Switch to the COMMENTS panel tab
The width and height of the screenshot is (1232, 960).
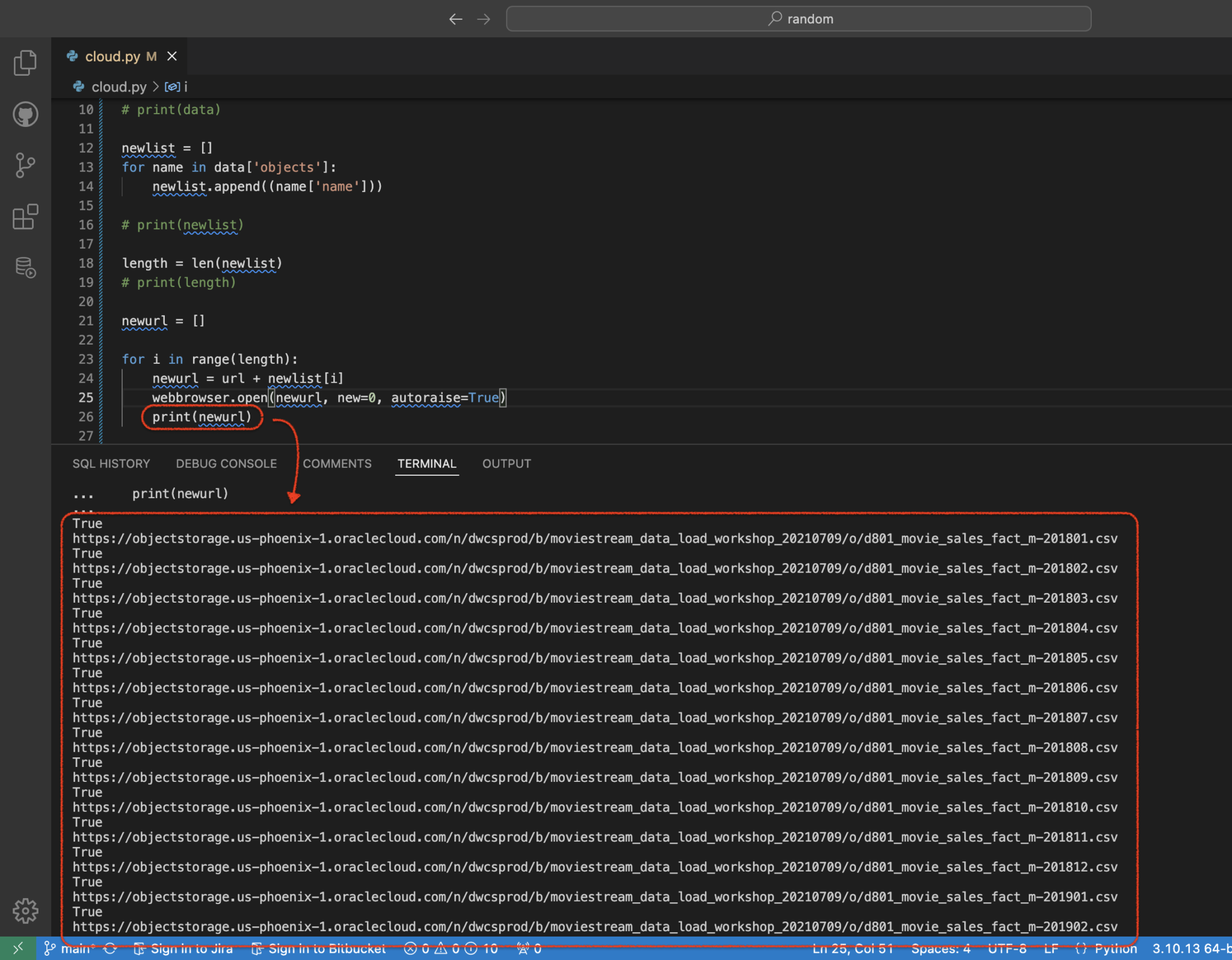point(337,463)
